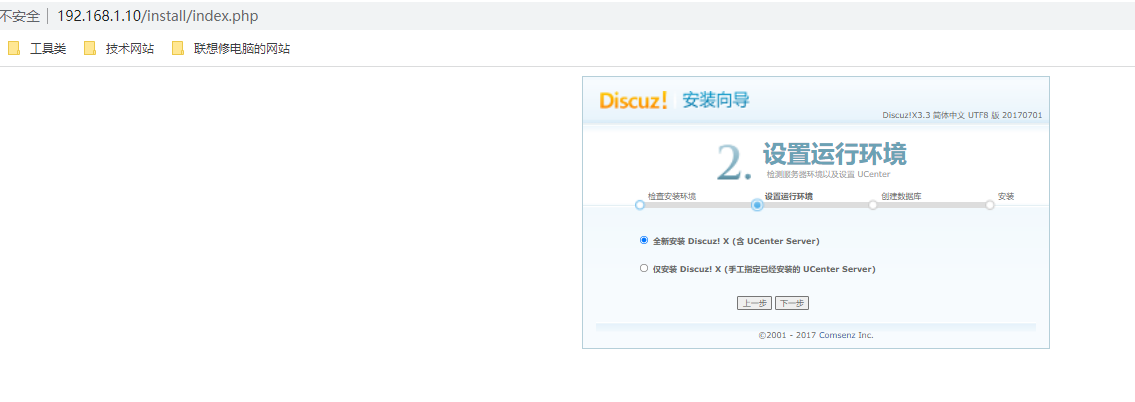Click the 不安全 security indicator

pos(20,16)
